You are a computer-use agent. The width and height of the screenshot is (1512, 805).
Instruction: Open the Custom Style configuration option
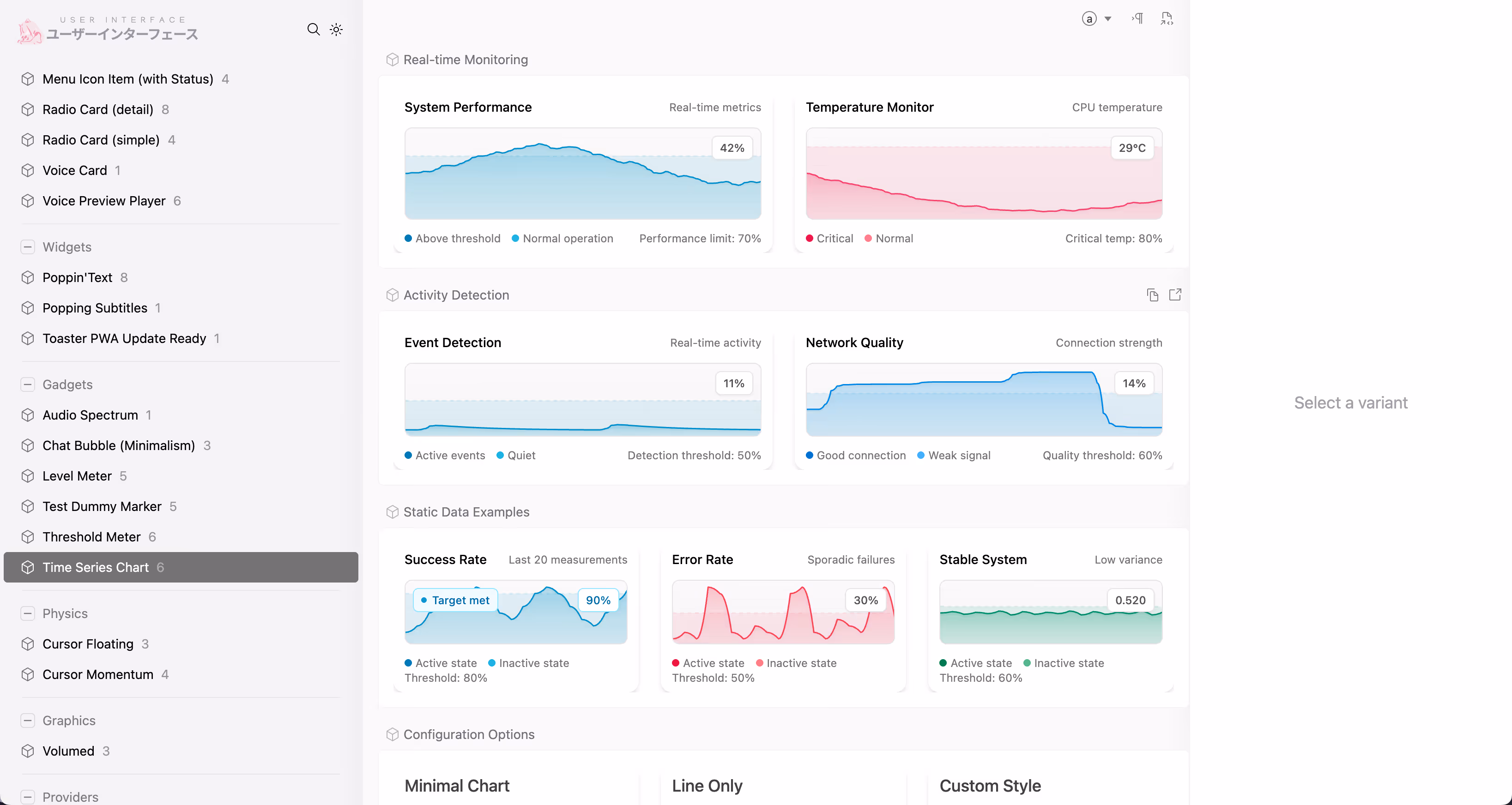point(990,786)
